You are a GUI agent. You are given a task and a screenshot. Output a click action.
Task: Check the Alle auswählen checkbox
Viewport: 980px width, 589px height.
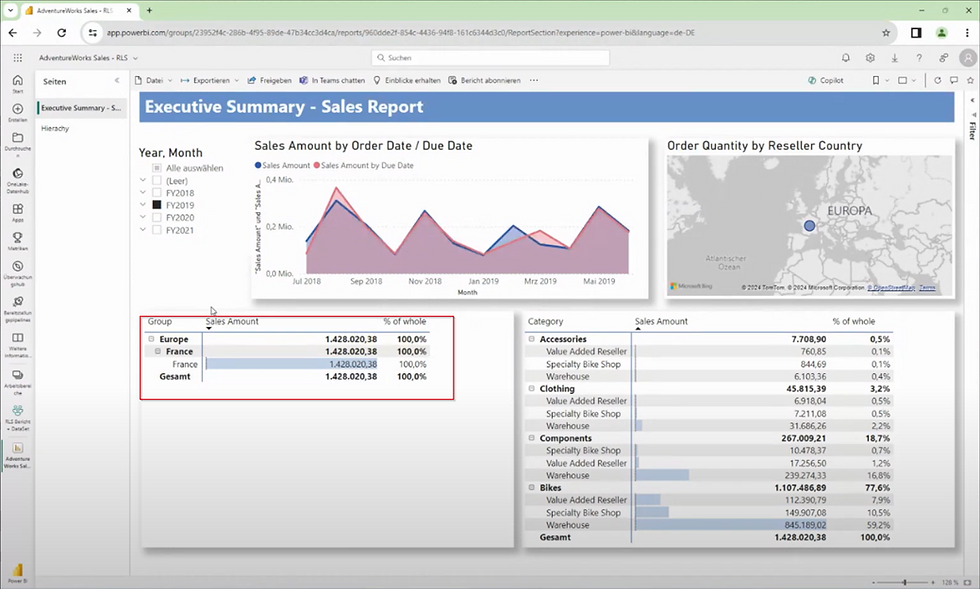(157, 168)
